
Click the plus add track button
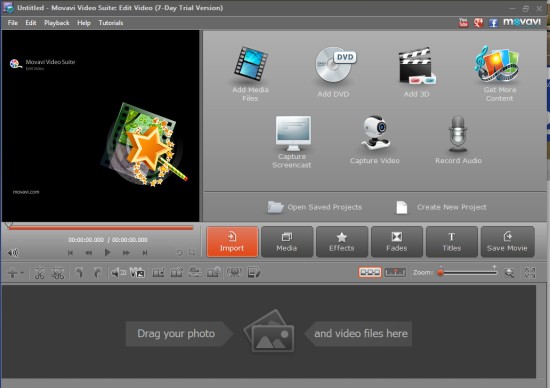[12, 273]
